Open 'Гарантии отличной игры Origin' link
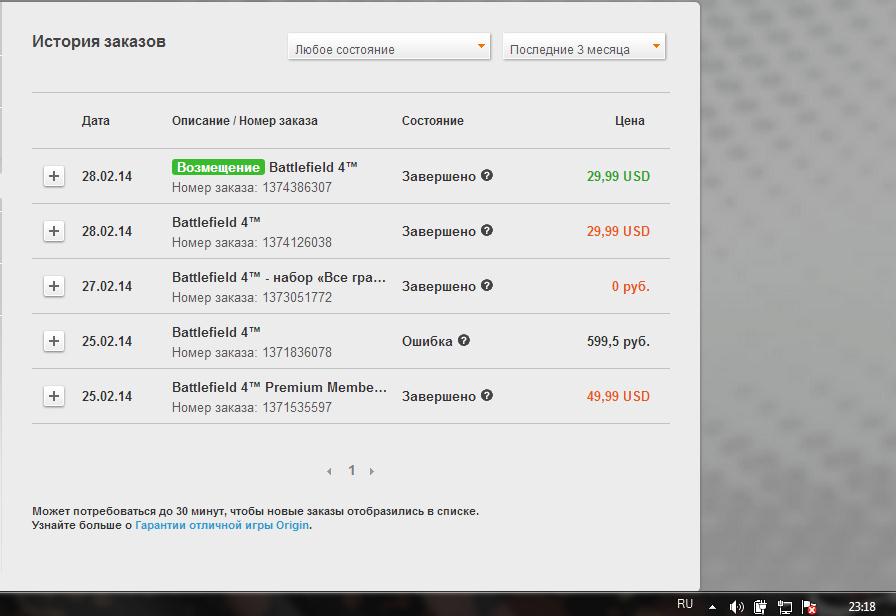 pyautogui.click(x=222, y=525)
